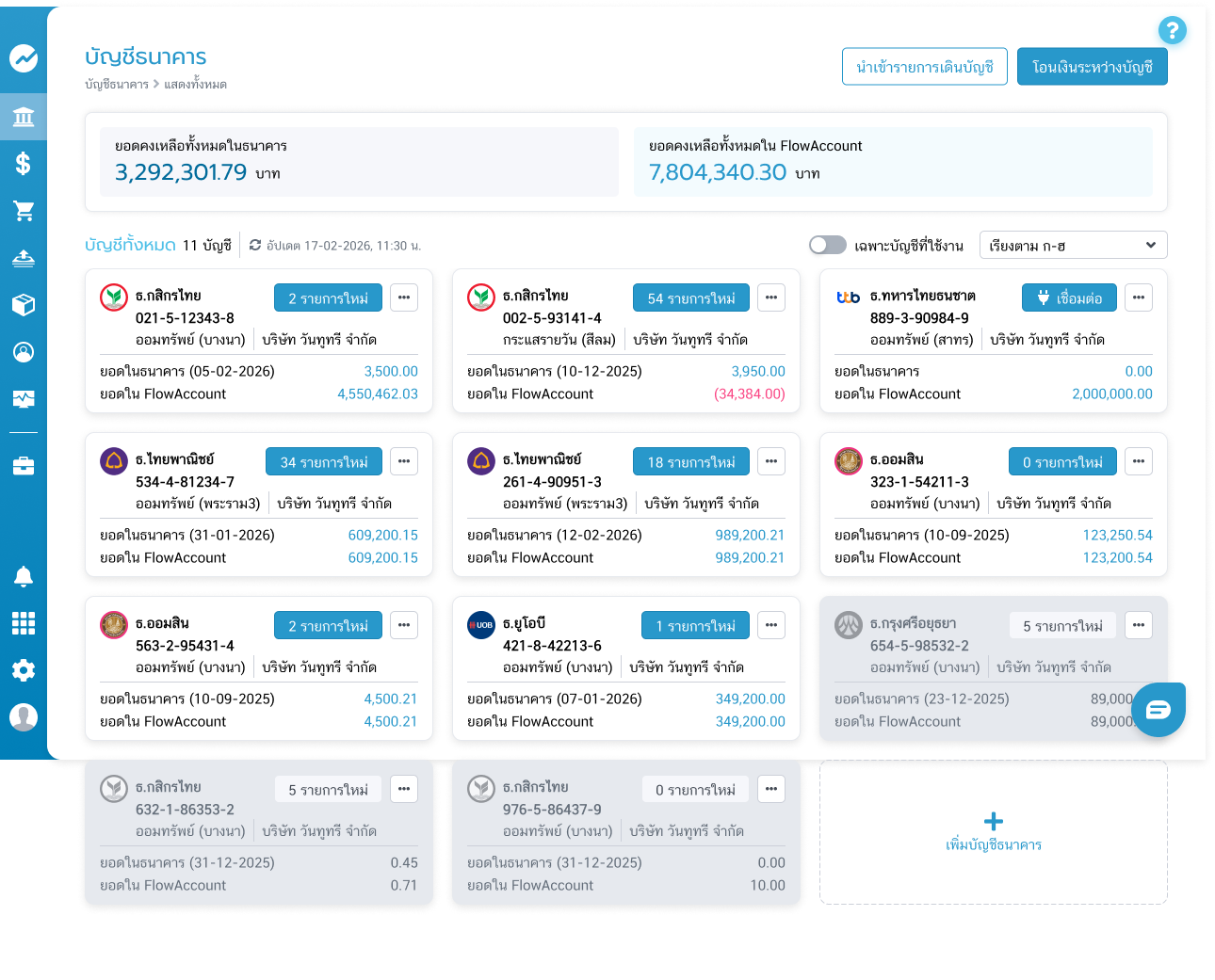Click the โอนเงินระหว่างบัญชี button
The image size is (1215, 980).
coord(1093,66)
